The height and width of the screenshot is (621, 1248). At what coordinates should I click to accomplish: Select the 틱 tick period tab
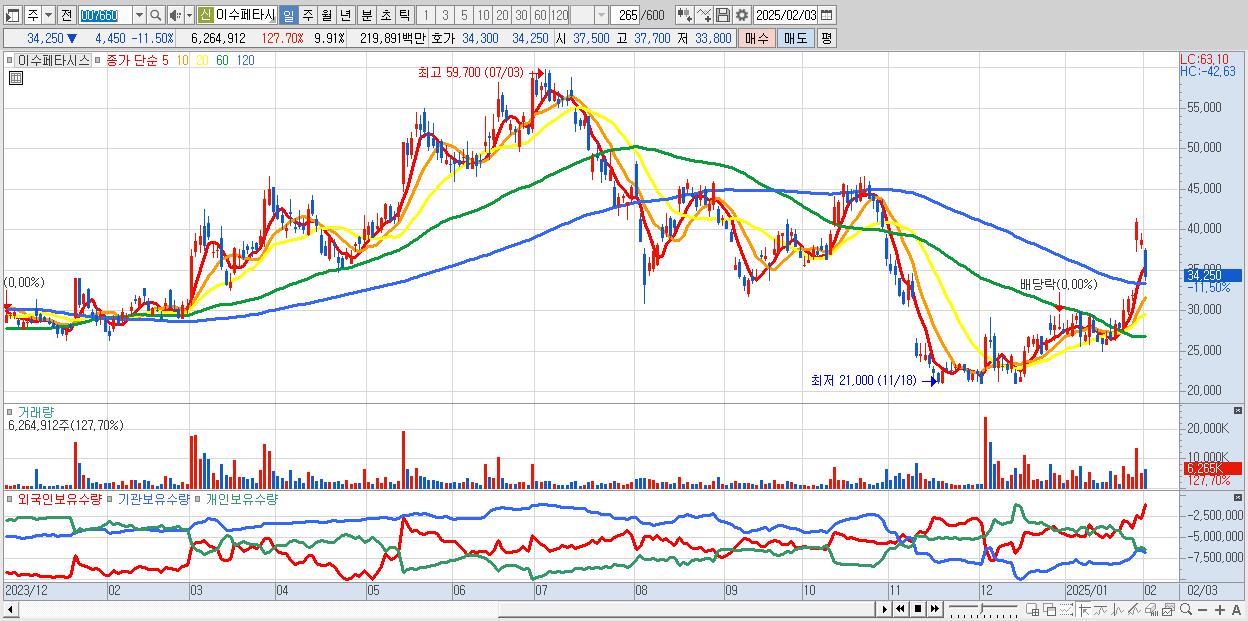point(404,15)
